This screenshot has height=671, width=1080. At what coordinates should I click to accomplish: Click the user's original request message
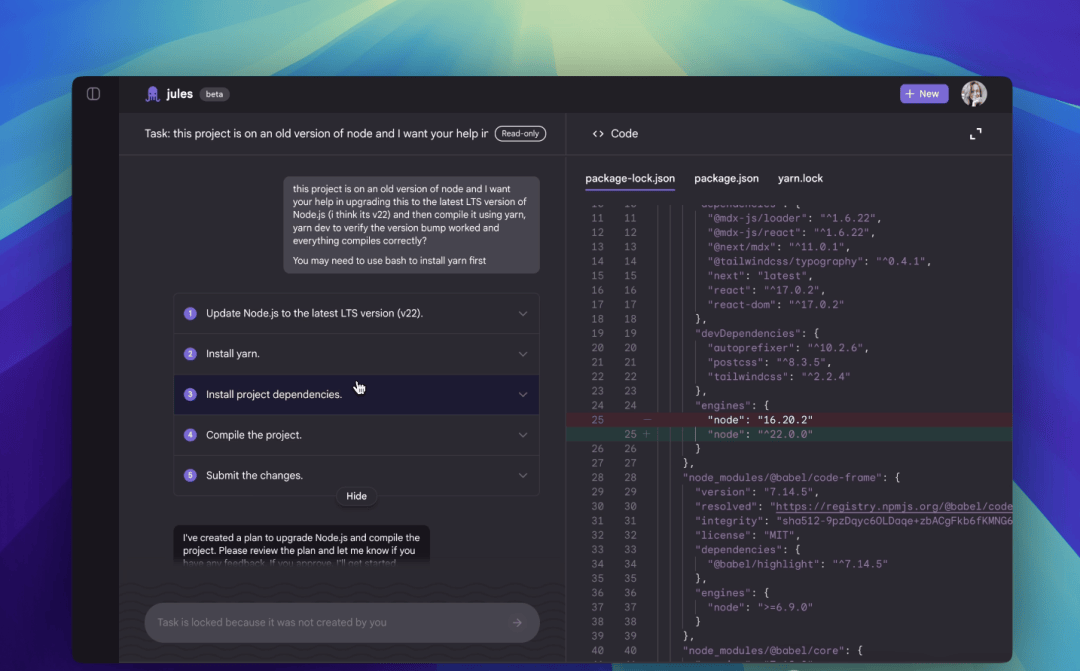[411, 225]
